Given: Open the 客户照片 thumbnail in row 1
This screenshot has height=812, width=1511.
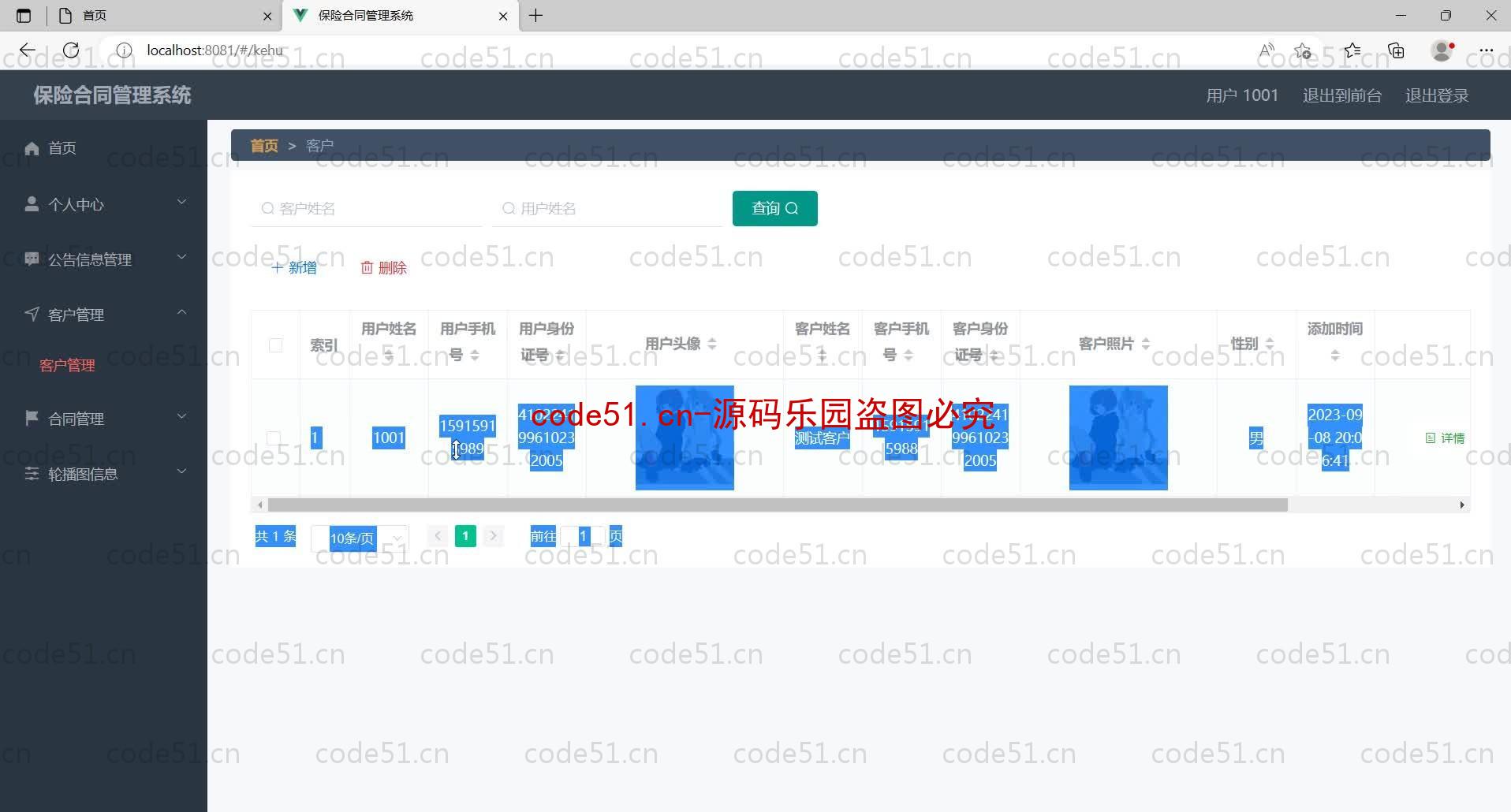Looking at the screenshot, I should coord(1118,438).
